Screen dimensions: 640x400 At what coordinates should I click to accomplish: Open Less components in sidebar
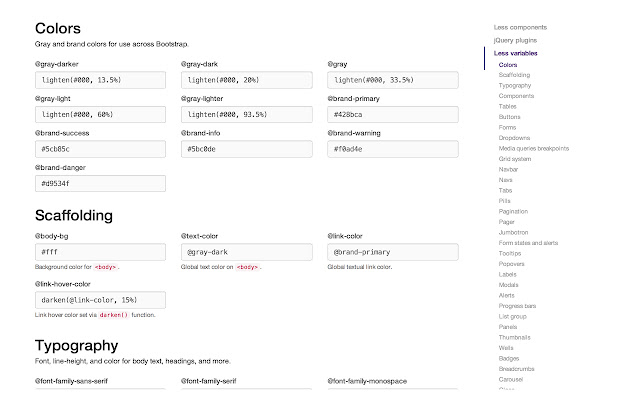coord(520,27)
